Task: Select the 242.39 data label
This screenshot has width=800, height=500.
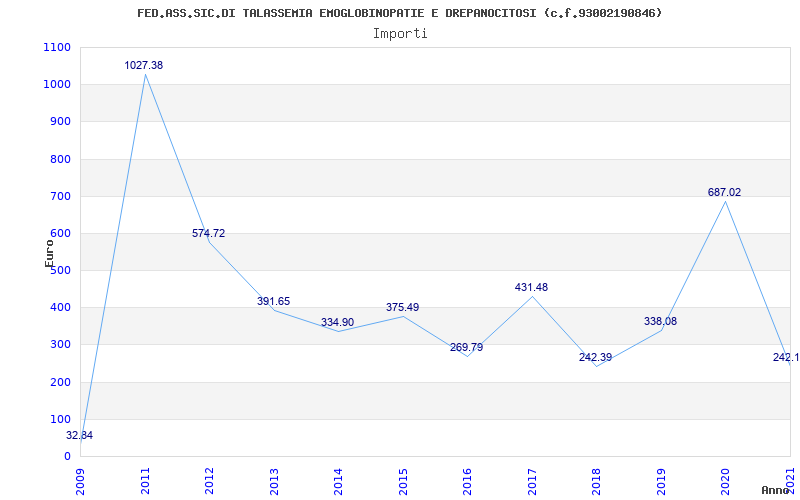Action: pos(595,357)
